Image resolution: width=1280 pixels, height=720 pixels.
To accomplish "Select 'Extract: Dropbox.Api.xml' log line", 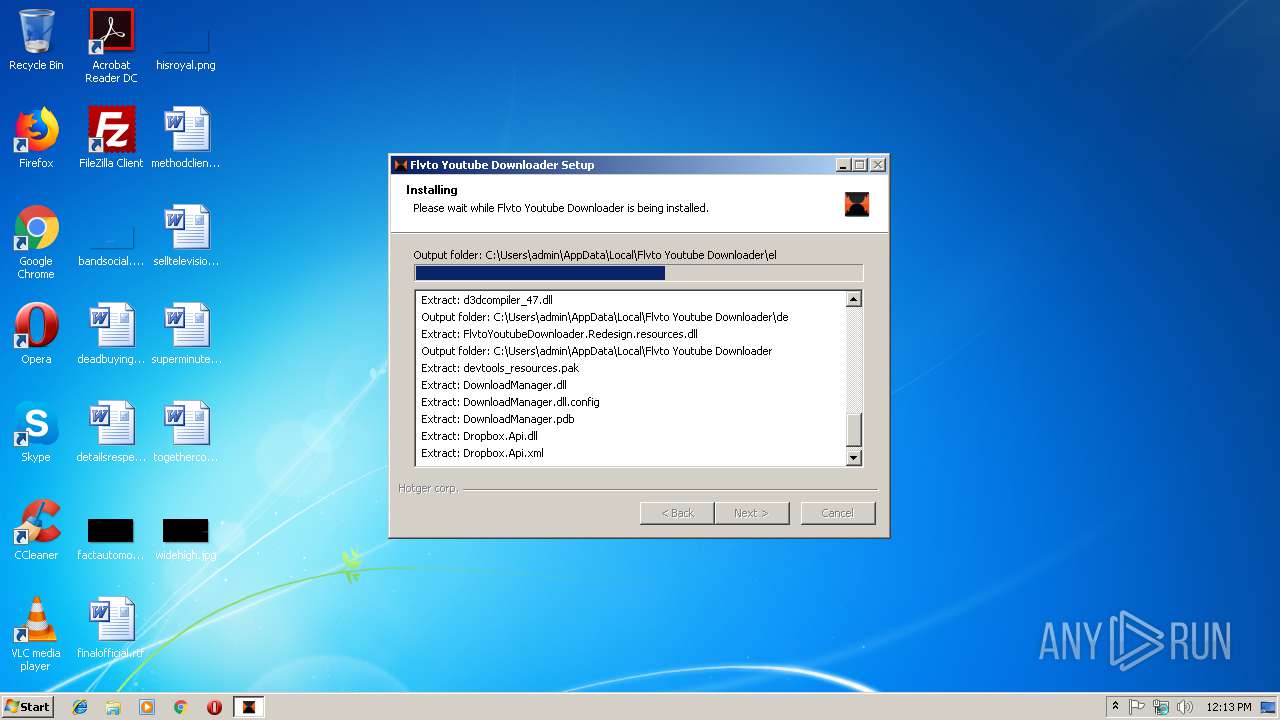I will [x=482, y=453].
